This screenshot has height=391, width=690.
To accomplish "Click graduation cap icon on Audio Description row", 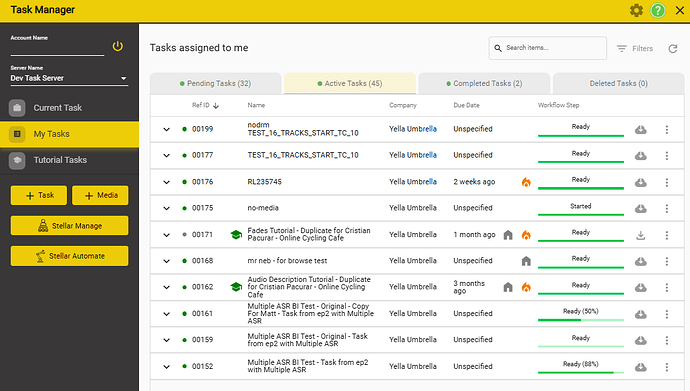I will pyautogui.click(x=236, y=287).
